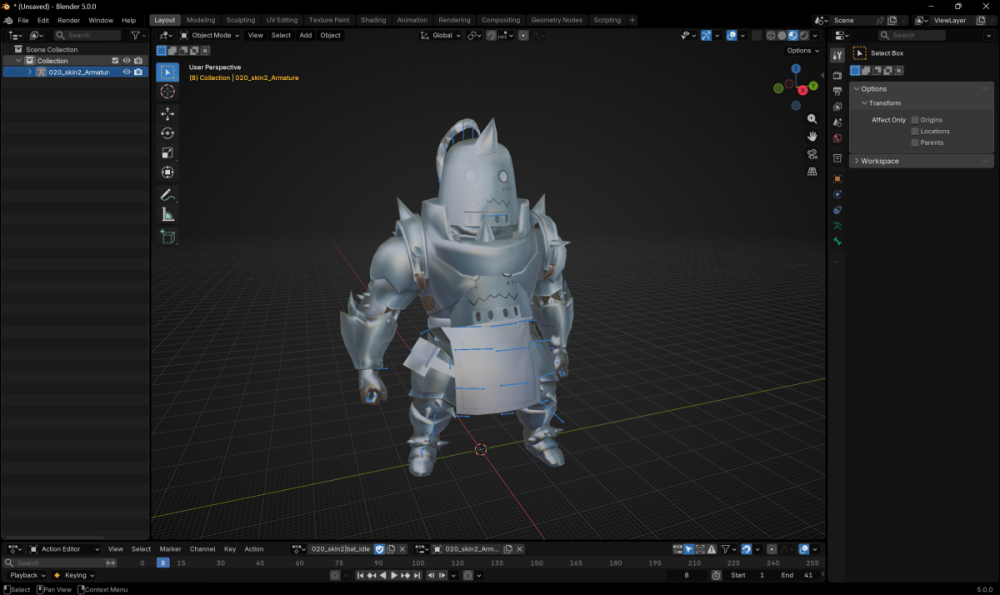The height and width of the screenshot is (595, 1000).
Task: Select the Cursor tool in viewport toolbar
Action: click(x=168, y=91)
